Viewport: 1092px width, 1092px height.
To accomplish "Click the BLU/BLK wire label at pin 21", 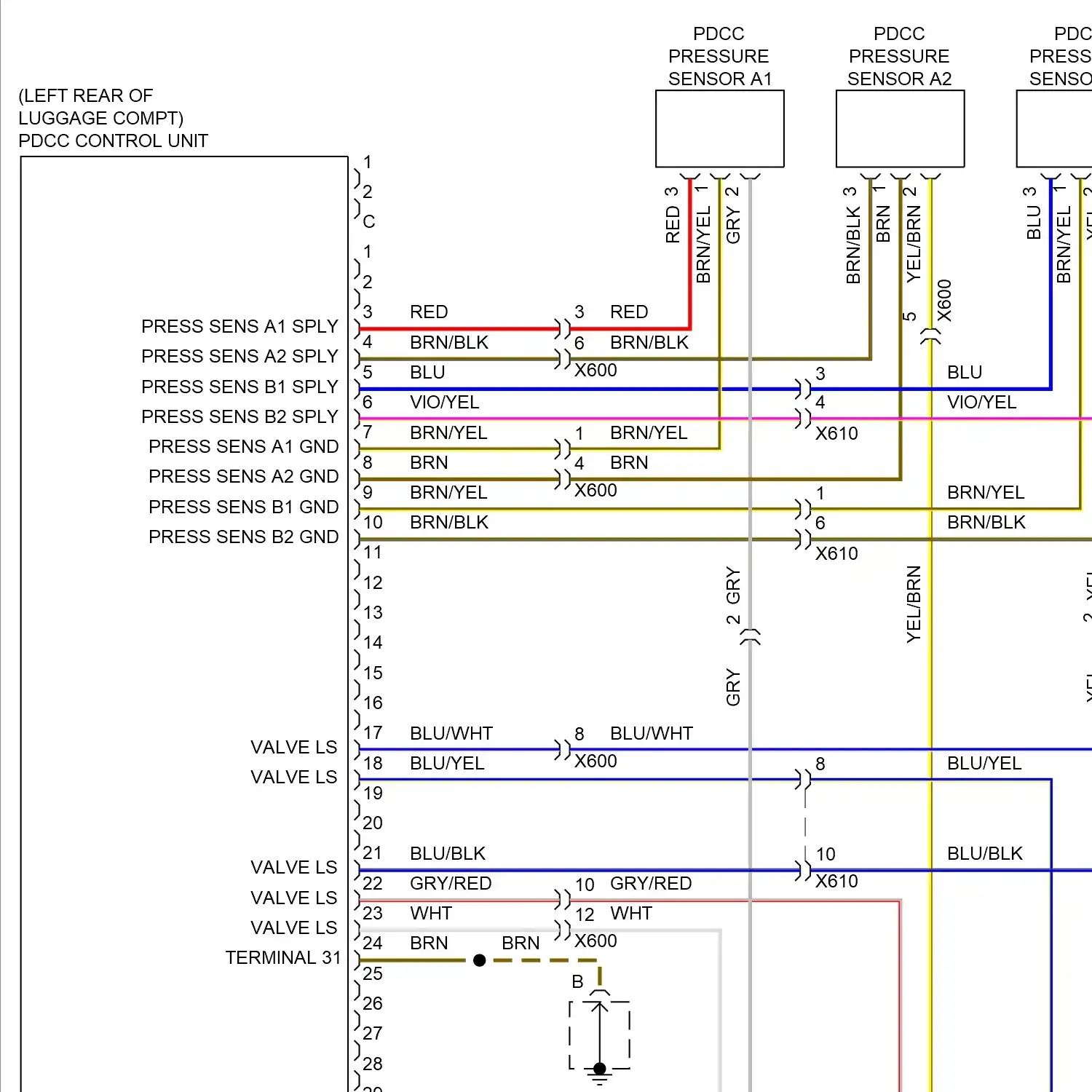I will pos(448,853).
